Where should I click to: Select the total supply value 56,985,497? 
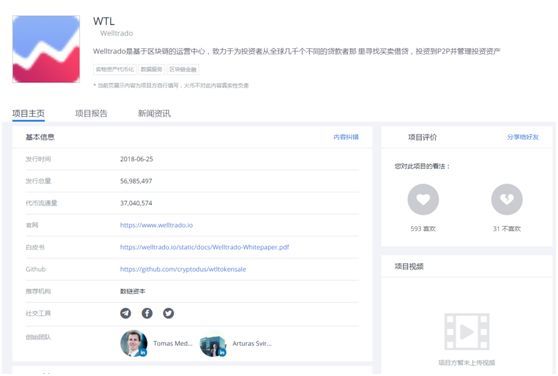[x=136, y=181]
